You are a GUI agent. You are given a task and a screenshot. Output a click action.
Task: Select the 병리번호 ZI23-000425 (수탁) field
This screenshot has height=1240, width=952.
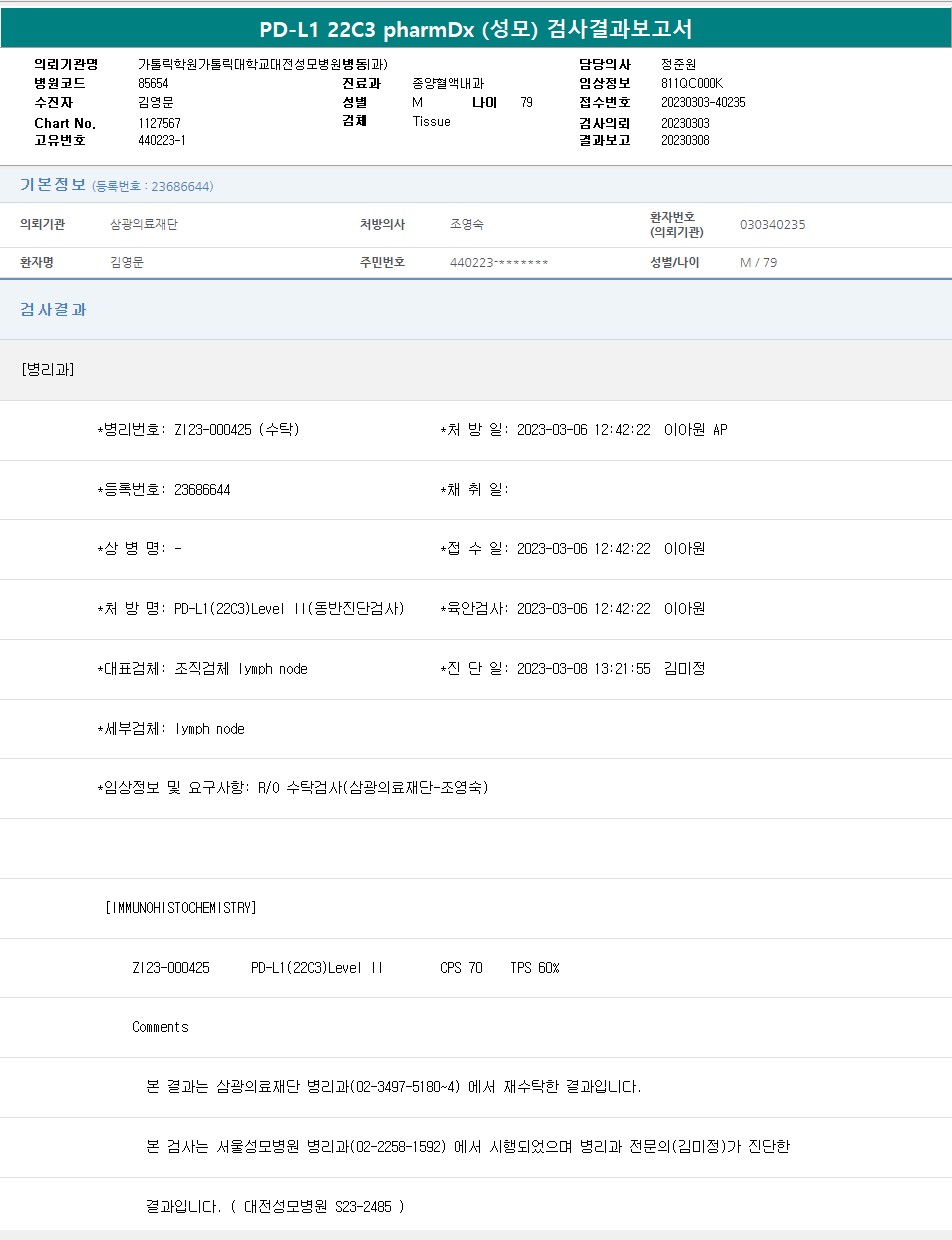[198, 430]
